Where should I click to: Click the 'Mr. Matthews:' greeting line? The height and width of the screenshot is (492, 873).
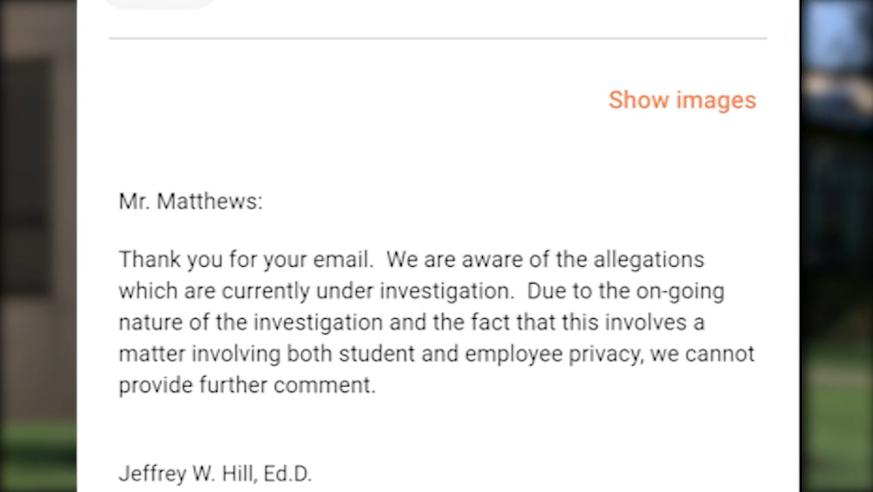point(190,201)
